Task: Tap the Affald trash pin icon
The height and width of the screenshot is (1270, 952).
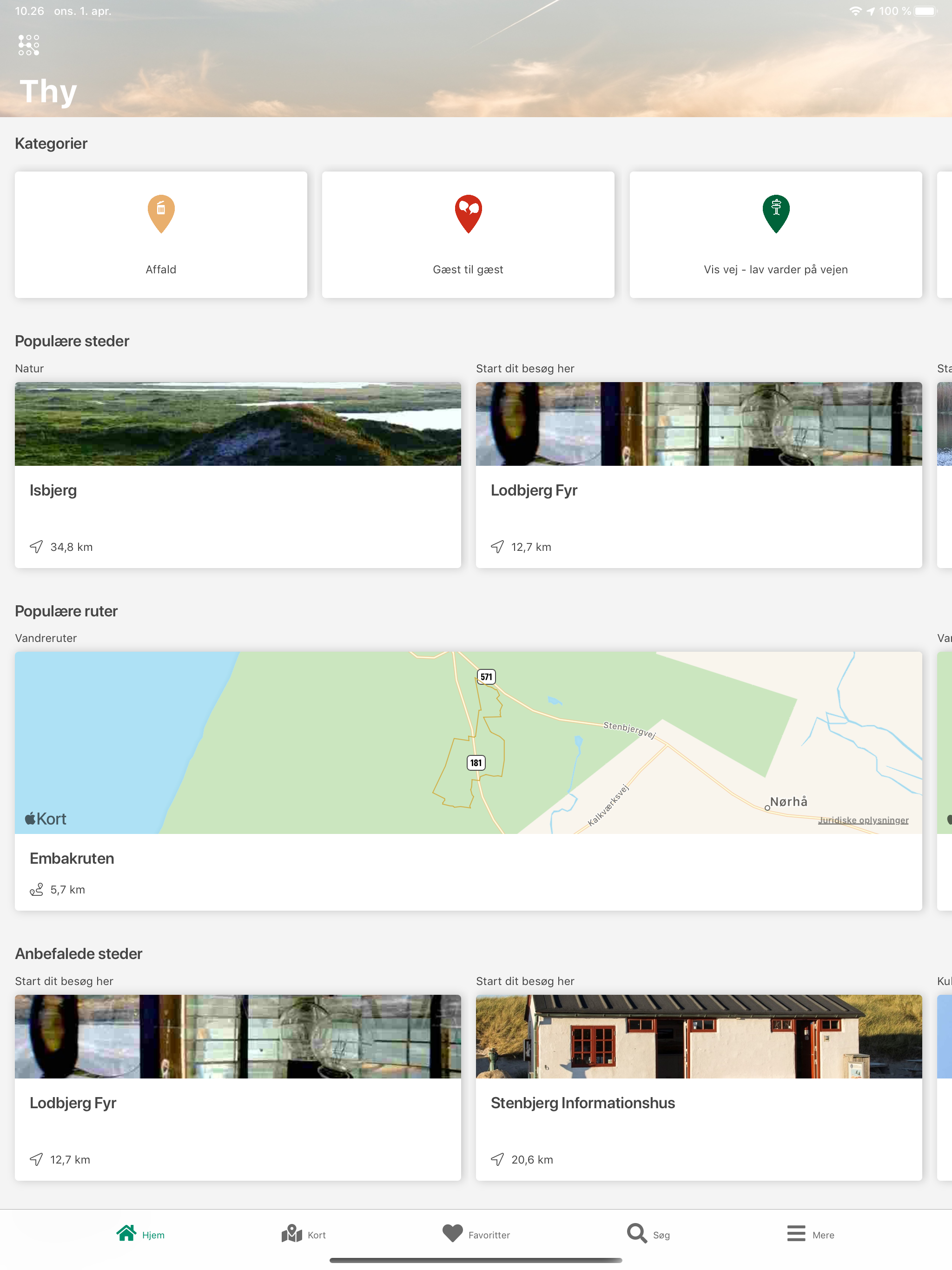Action: [x=161, y=213]
